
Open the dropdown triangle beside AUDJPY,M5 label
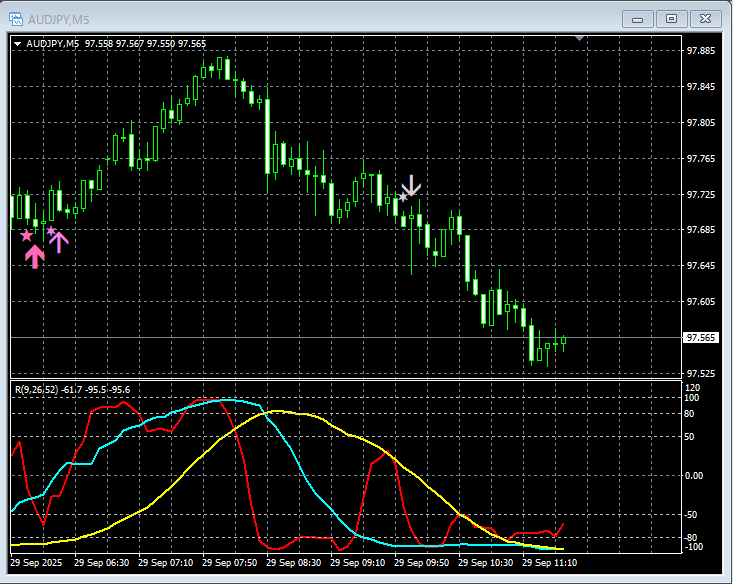click(x=17, y=44)
